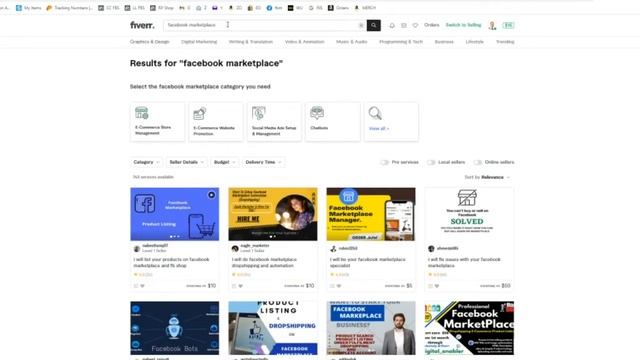The image size is (640, 360).
Task: Open 'dropshipping and automation' gig title
Action: pyautogui.click(x=264, y=262)
